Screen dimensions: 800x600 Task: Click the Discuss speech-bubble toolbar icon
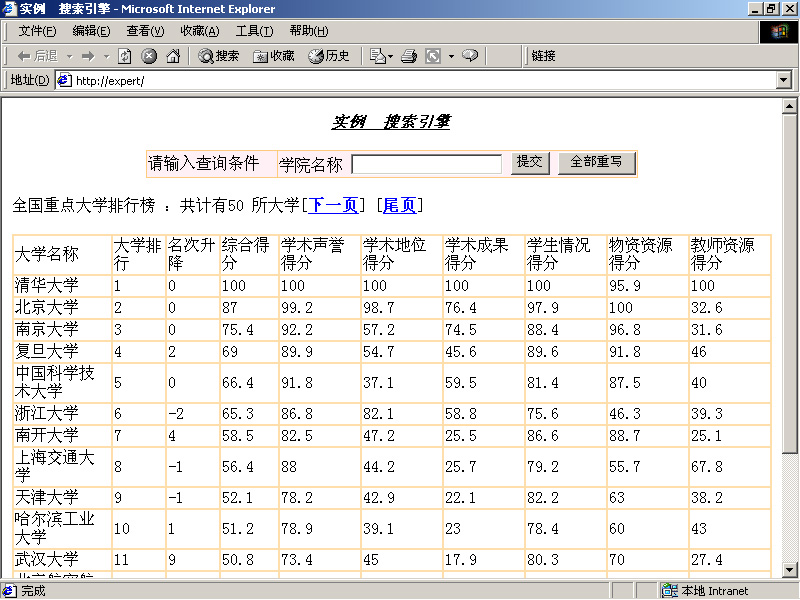click(x=470, y=55)
